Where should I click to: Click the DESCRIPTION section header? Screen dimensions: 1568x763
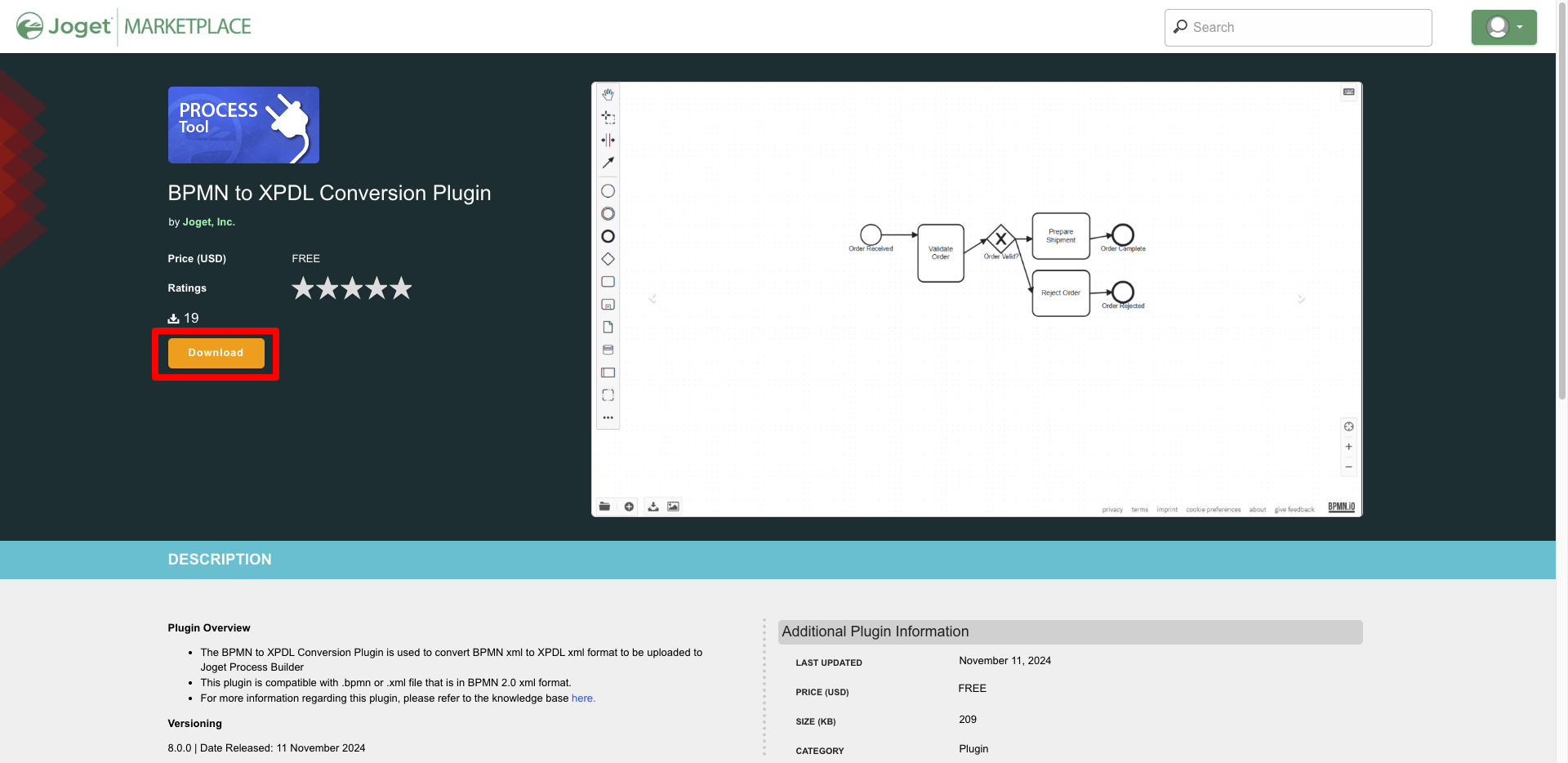220,560
